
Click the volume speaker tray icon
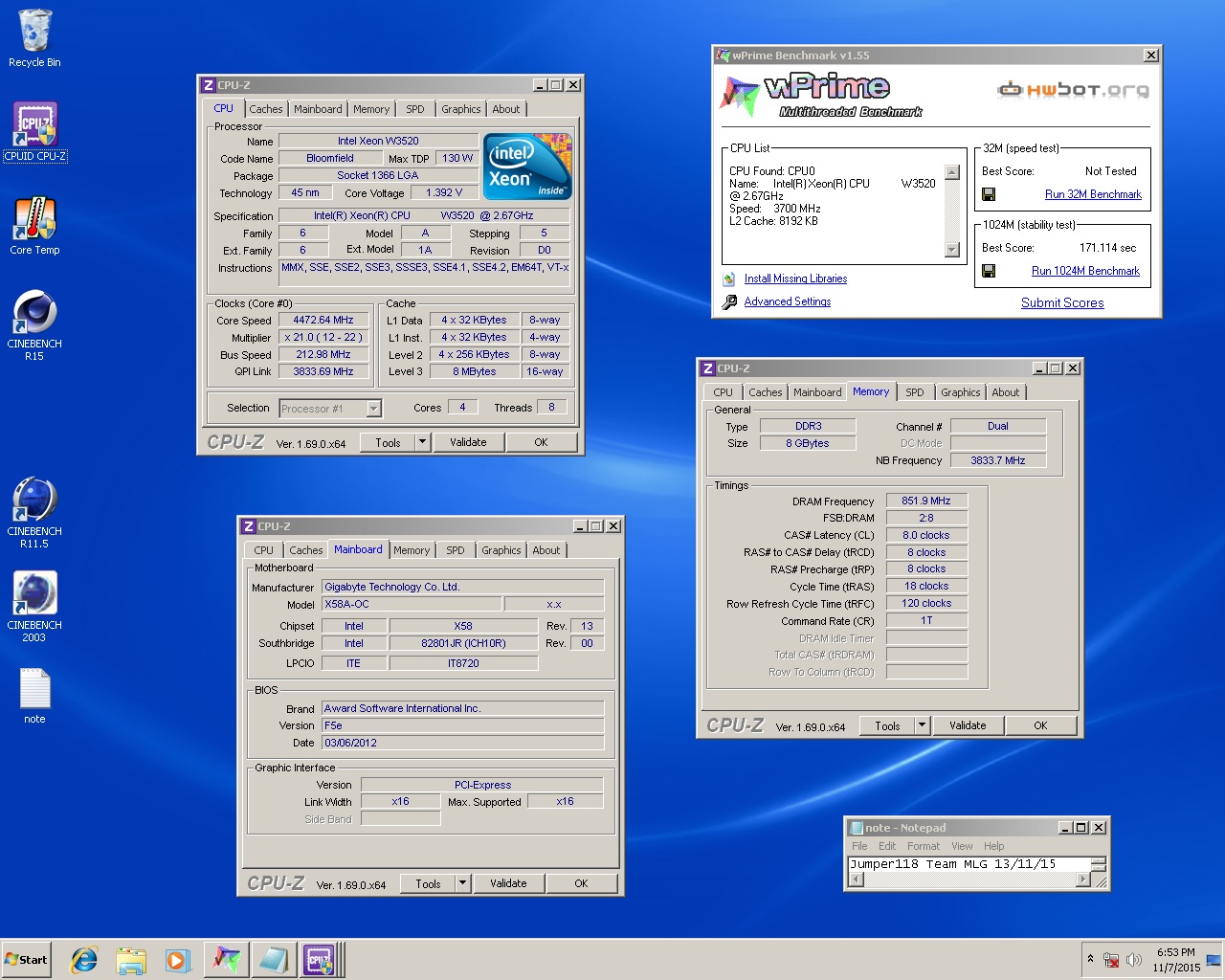coord(1134,960)
